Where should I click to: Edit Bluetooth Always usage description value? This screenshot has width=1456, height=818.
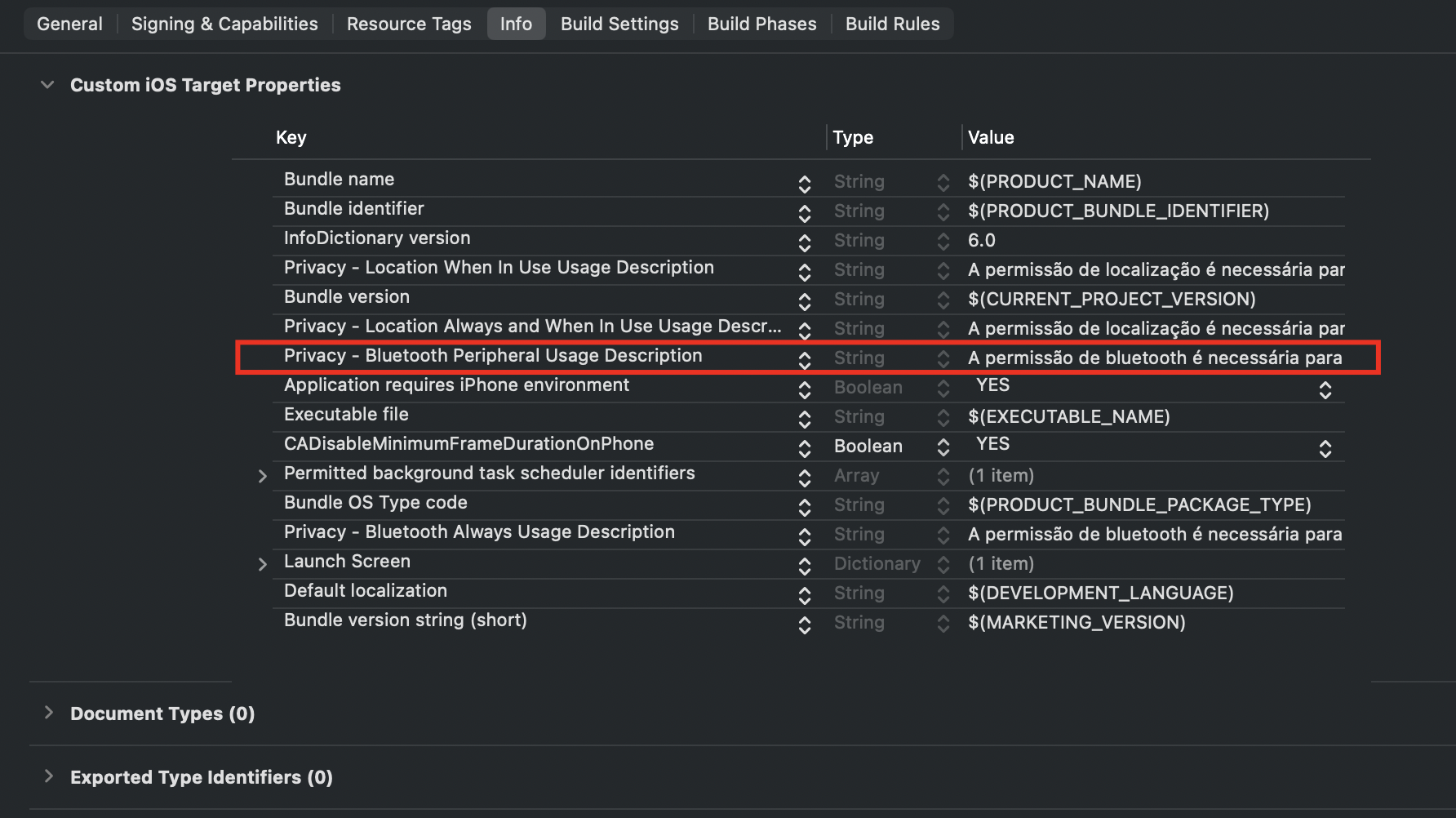pyautogui.click(x=1155, y=535)
